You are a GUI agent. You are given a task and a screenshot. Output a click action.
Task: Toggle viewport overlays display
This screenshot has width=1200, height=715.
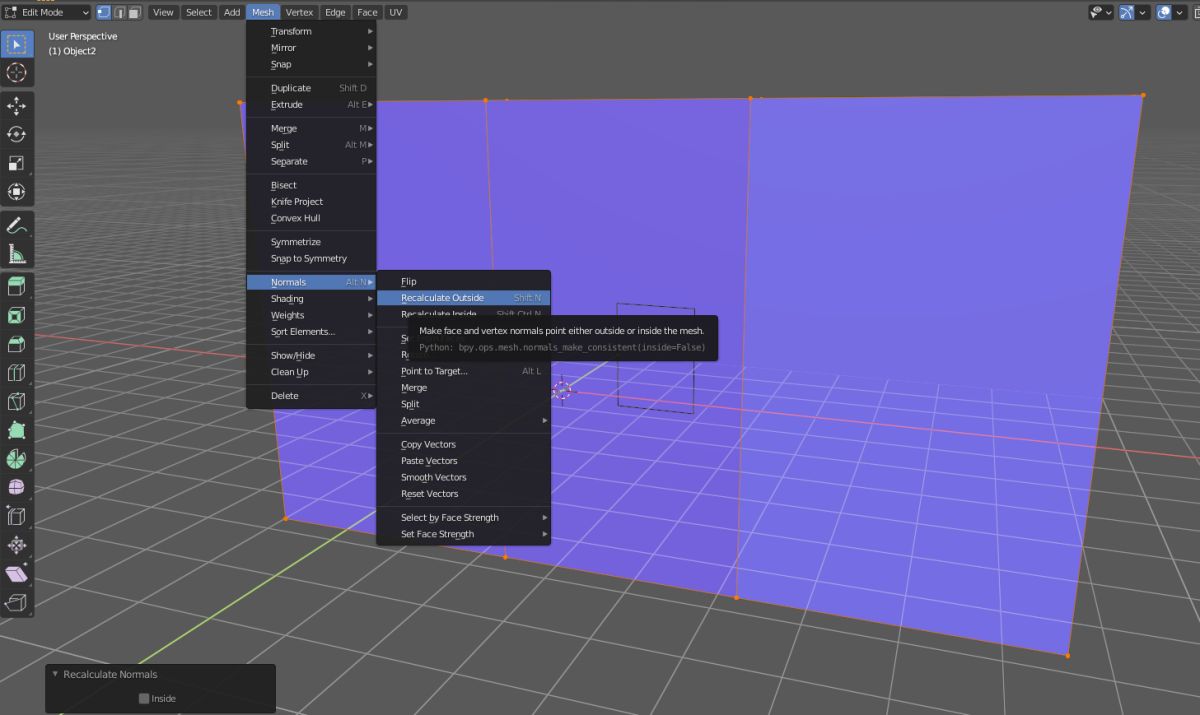[1164, 12]
